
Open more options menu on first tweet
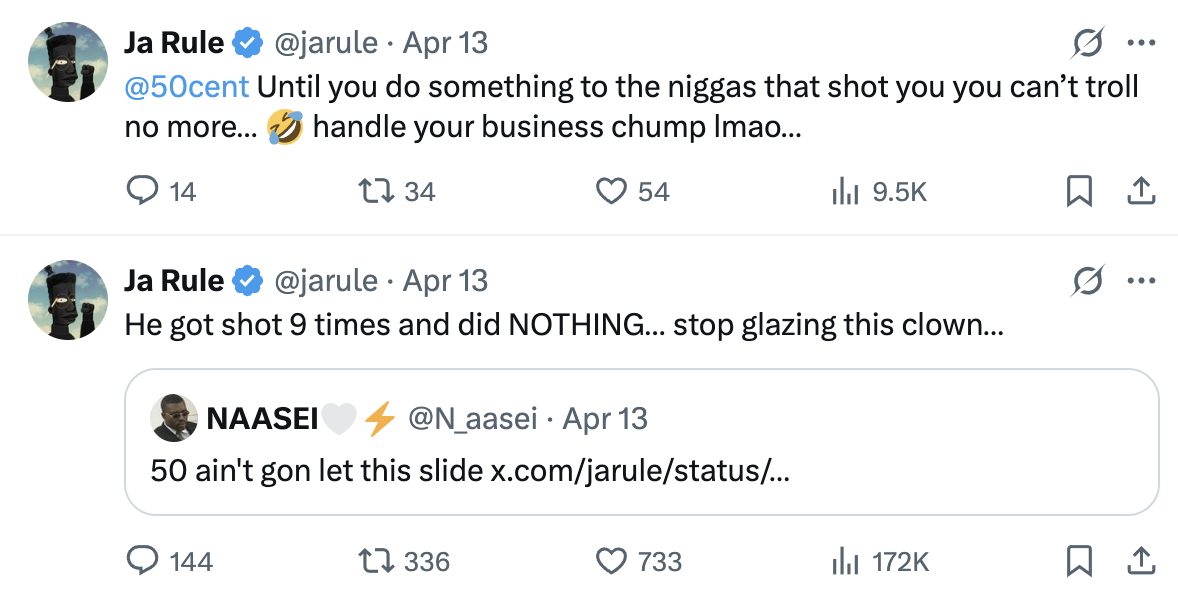(1141, 43)
